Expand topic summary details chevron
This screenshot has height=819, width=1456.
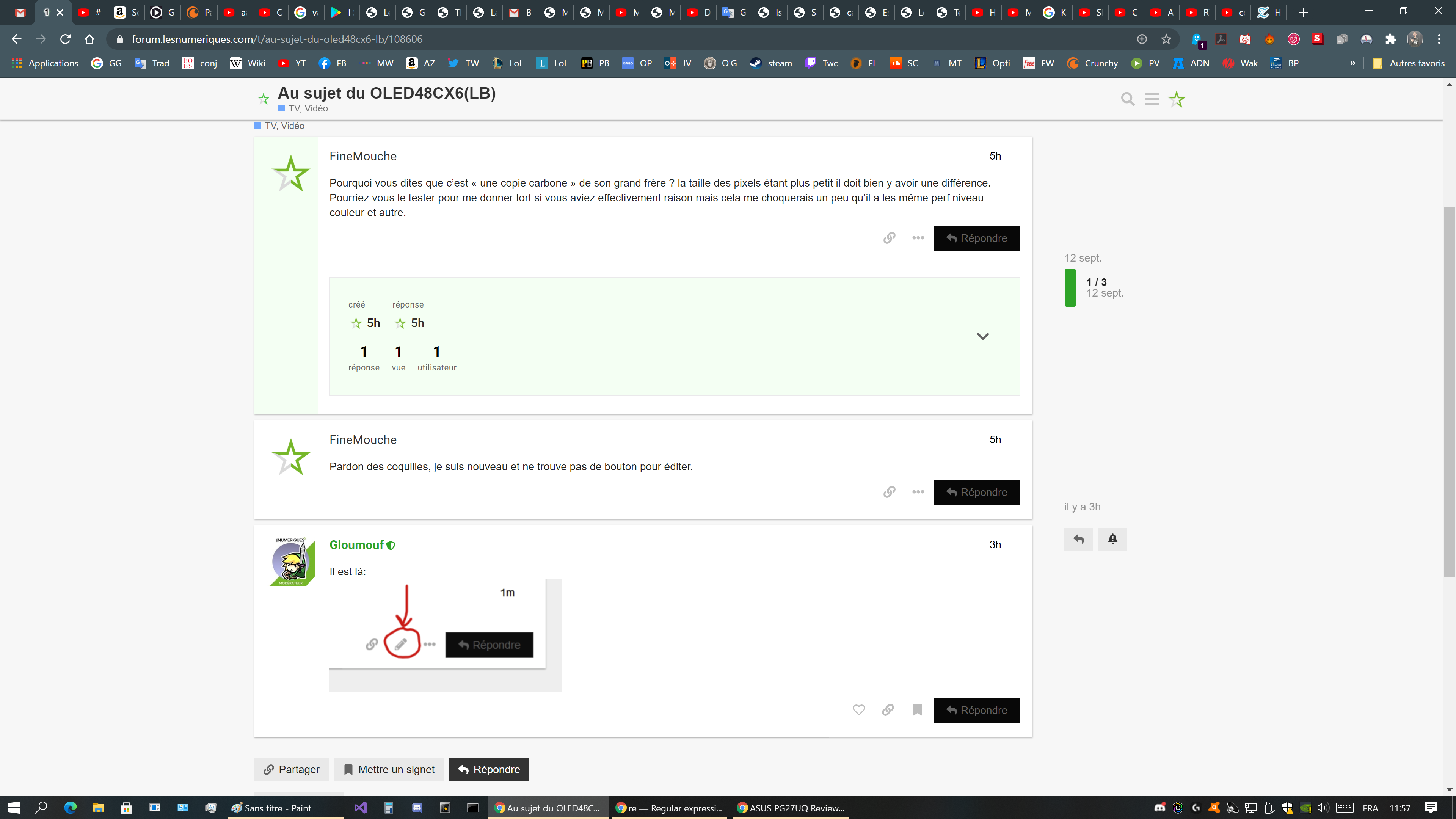pos(982,336)
